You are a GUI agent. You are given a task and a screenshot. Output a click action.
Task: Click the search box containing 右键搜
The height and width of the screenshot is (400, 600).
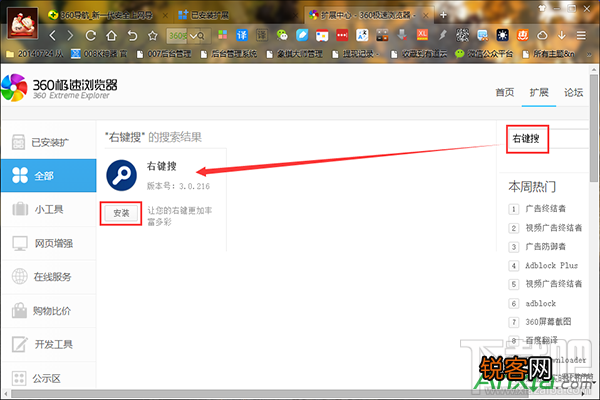(x=548, y=139)
